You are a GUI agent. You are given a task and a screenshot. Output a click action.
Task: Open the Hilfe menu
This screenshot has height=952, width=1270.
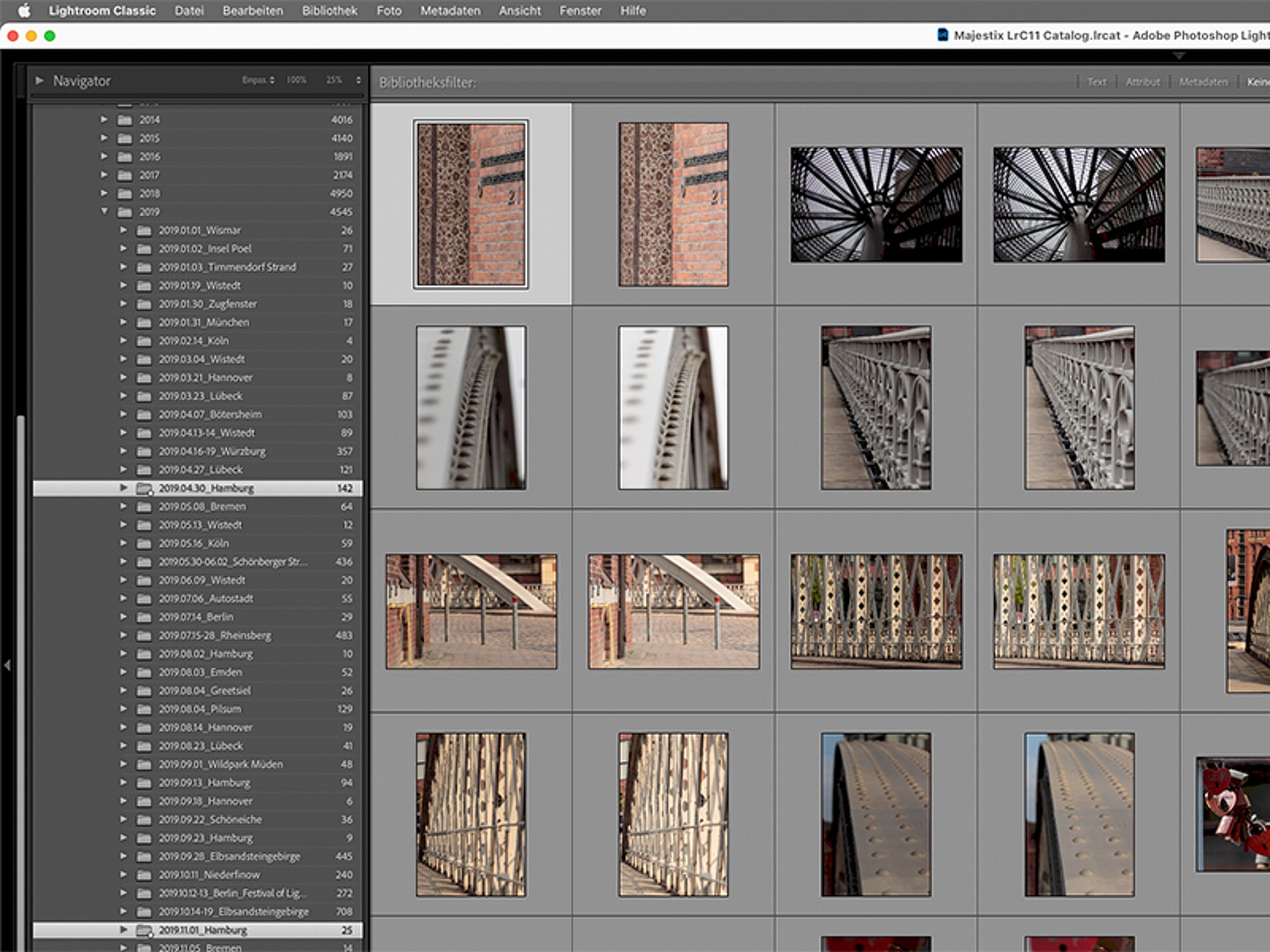pos(633,11)
